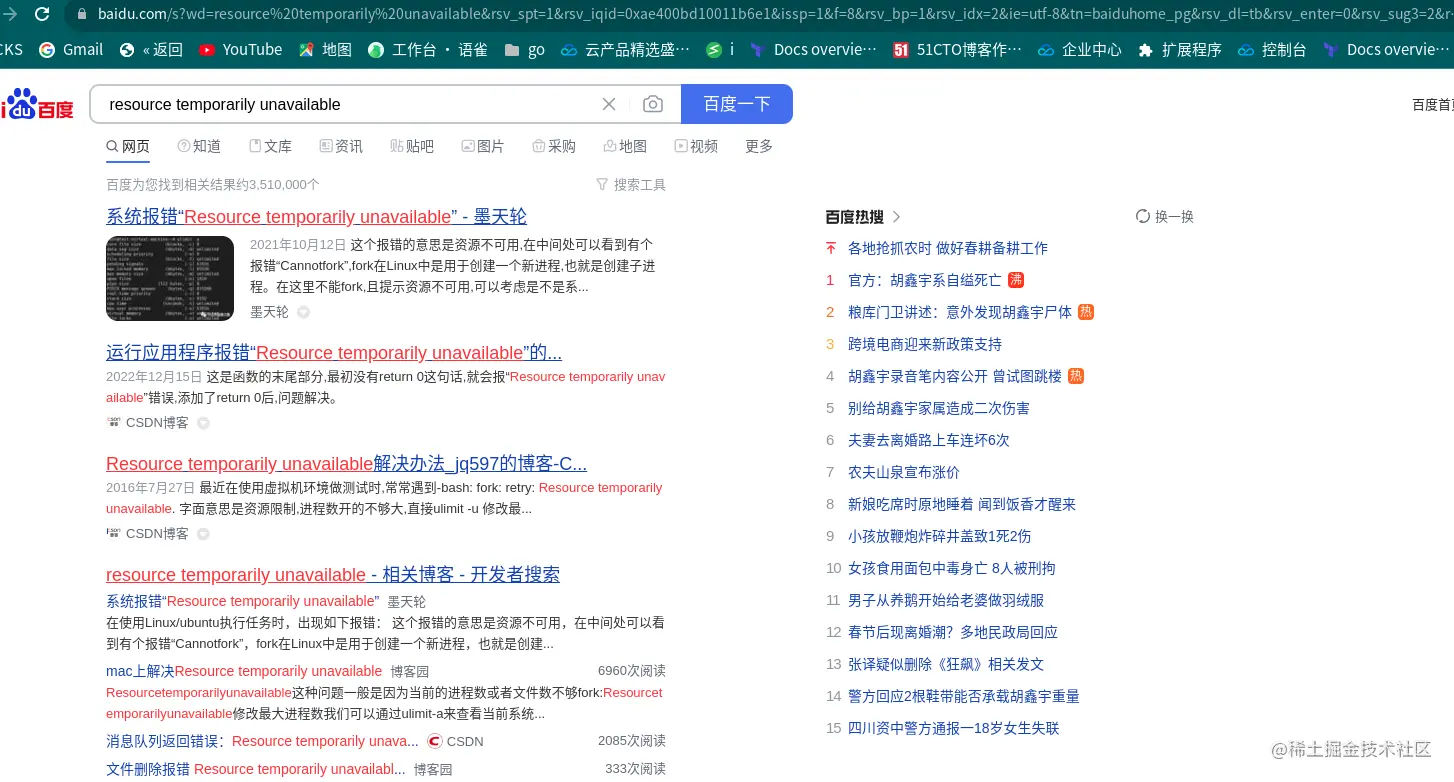Expand dropdown arrow beside 墨天轮 source

point(303,312)
